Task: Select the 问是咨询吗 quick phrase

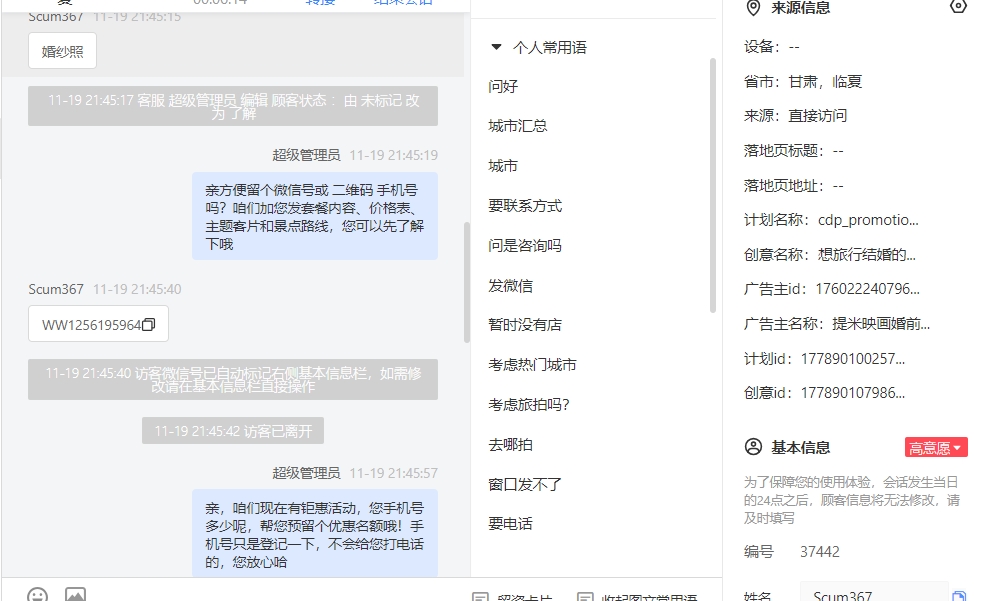Action: coord(525,245)
